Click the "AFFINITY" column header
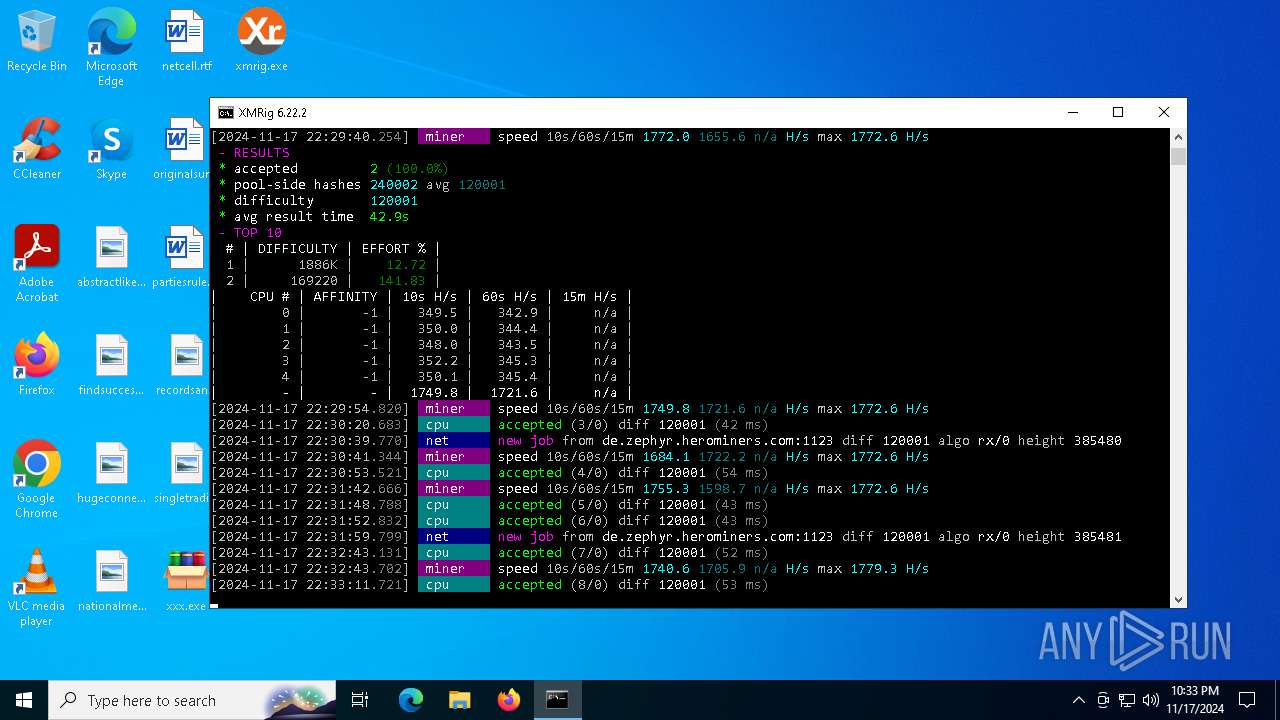Screen dimensions: 1280x720 [x=345, y=297]
